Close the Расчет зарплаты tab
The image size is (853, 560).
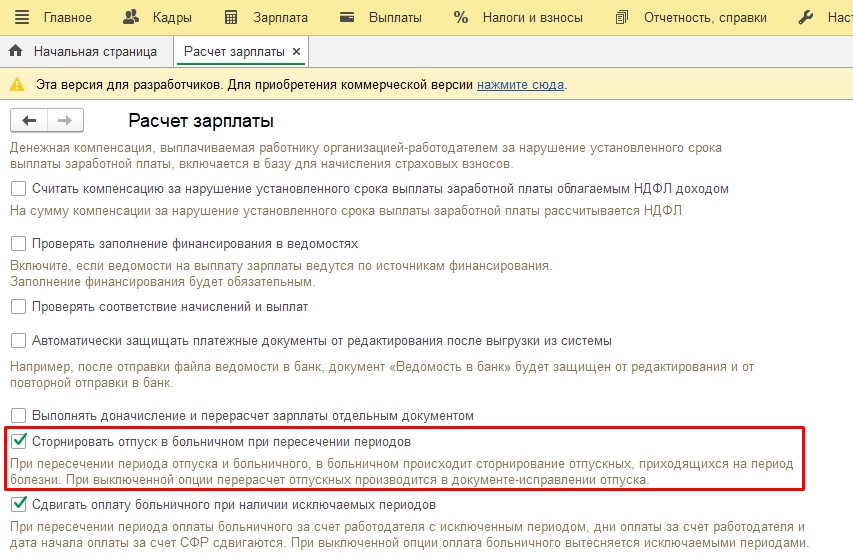coord(296,52)
